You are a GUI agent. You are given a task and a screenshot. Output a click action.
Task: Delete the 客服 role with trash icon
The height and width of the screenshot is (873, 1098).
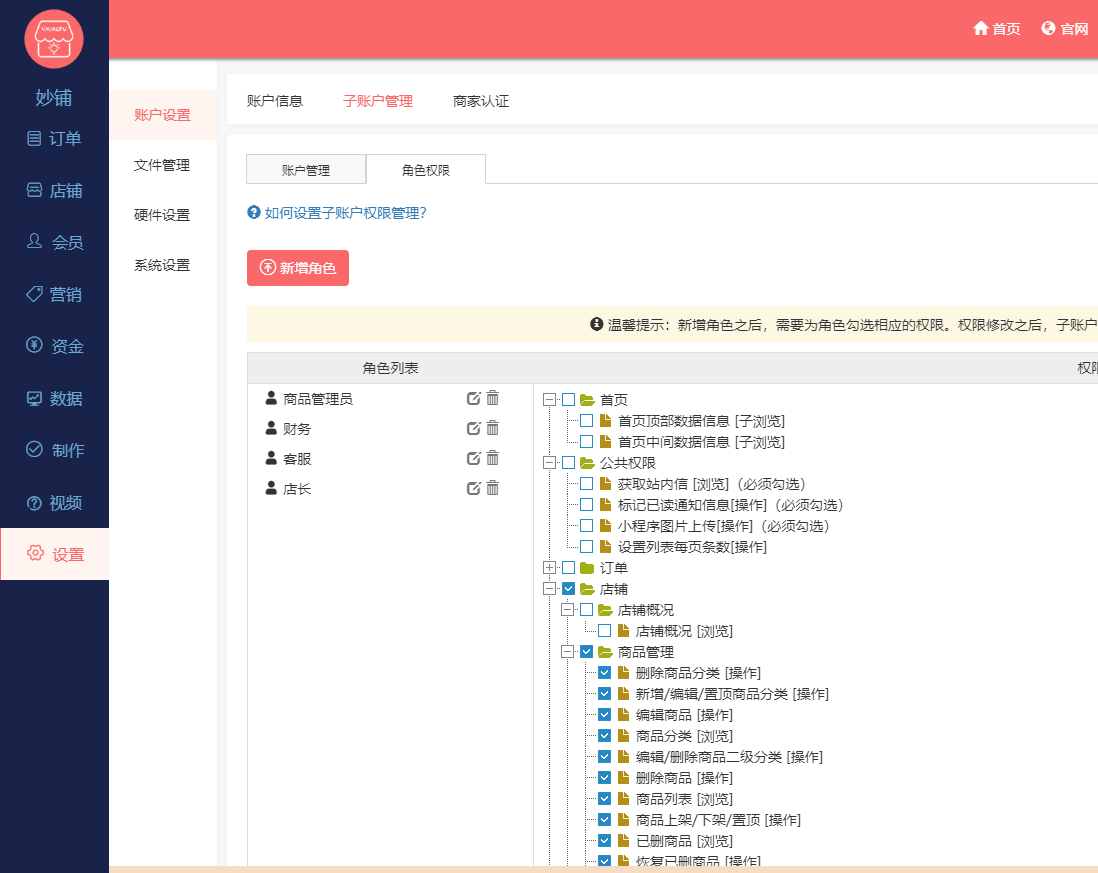pyautogui.click(x=493, y=458)
